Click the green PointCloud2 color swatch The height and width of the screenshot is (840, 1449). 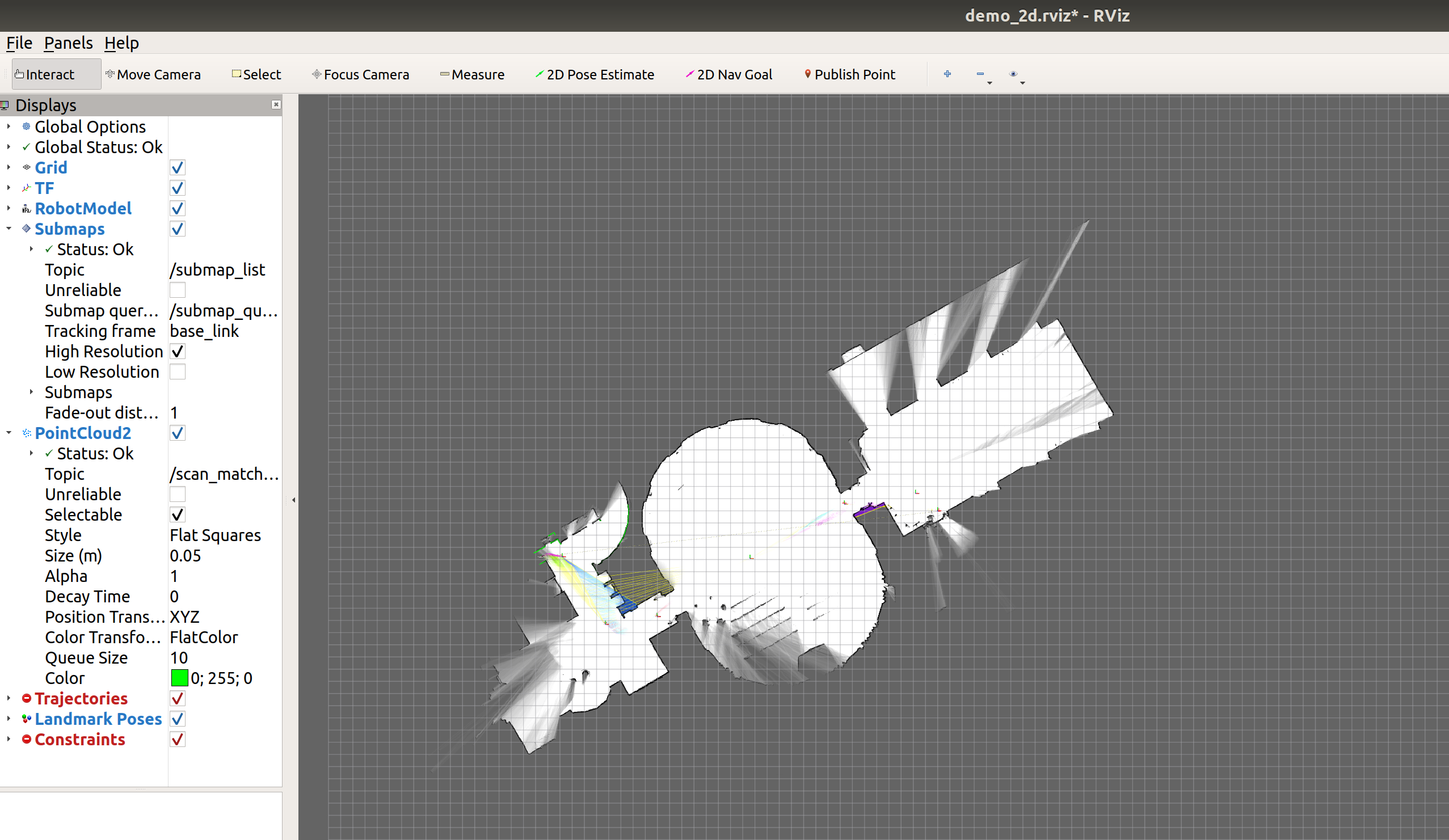point(179,678)
